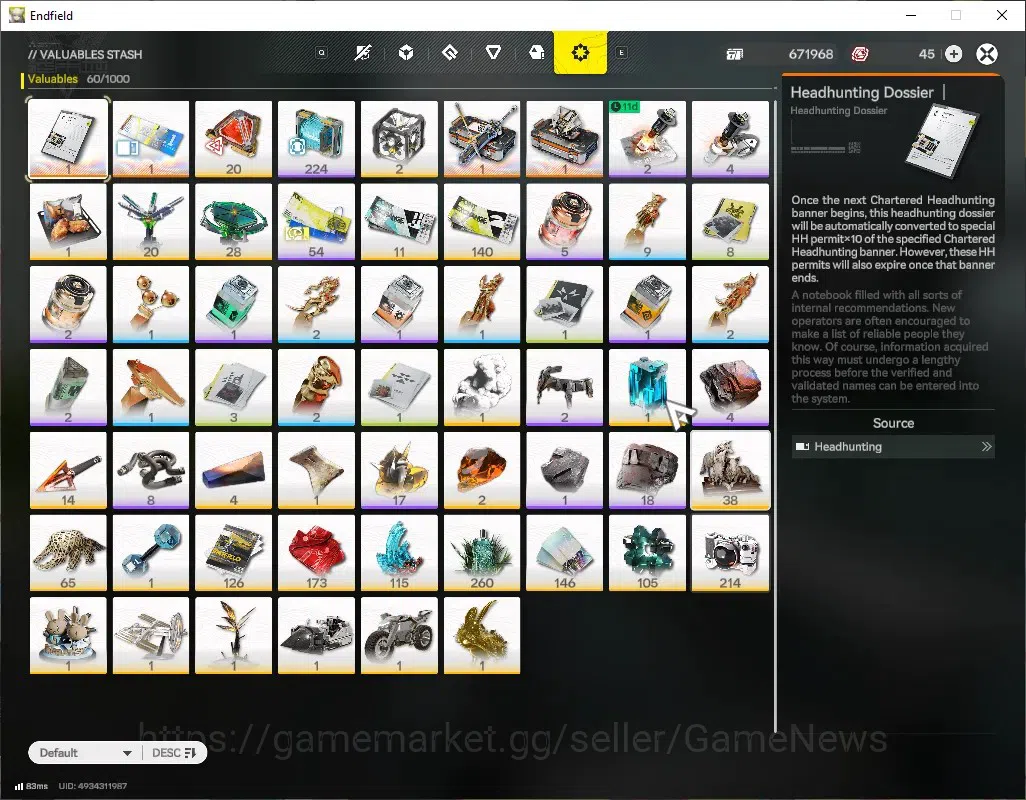This screenshot has height=800, width=1026.
Task: Select the green tickets with 140
Action: (482, 222)
